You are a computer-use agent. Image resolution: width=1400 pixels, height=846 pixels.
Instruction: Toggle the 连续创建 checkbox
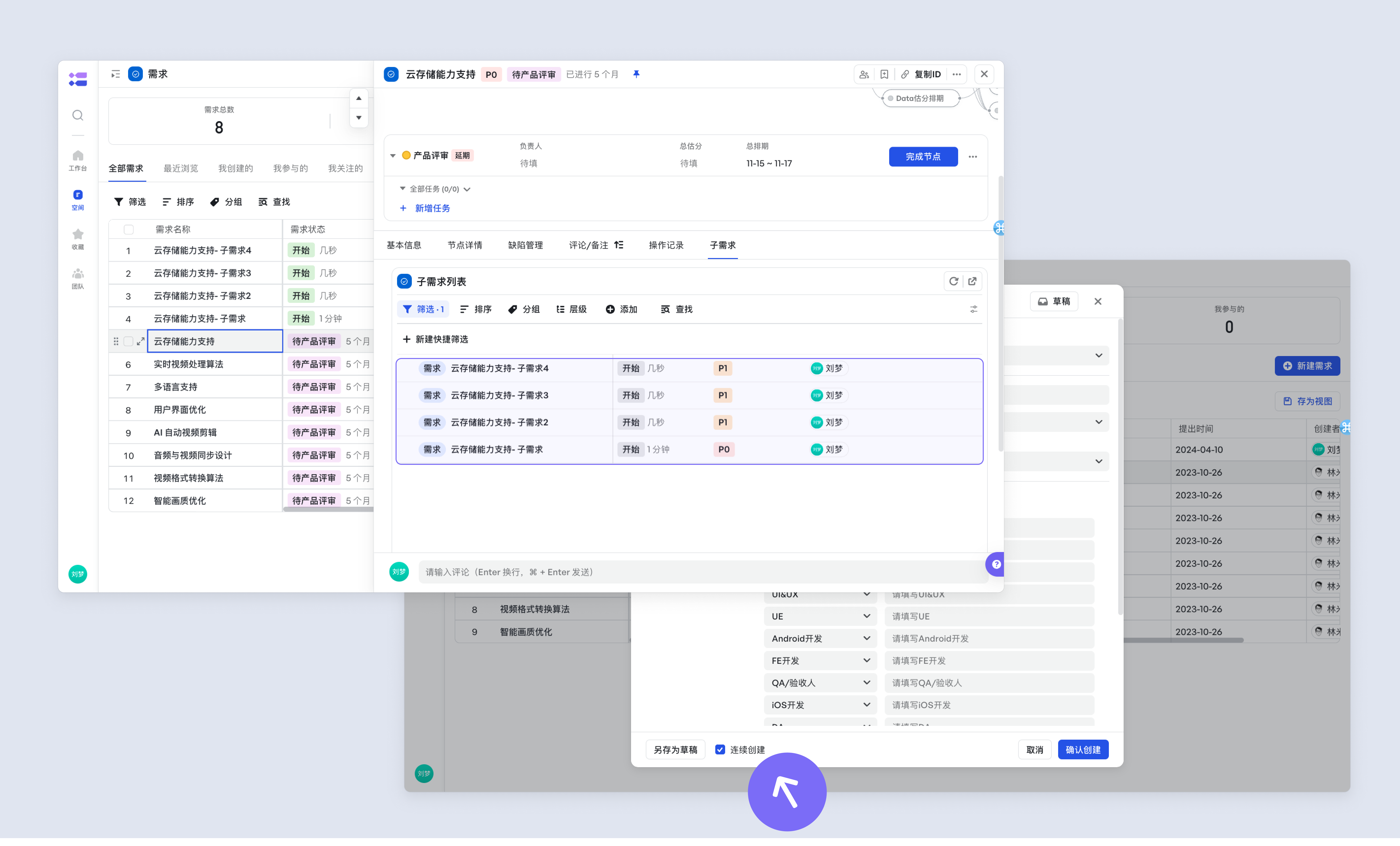click(720, 749)
